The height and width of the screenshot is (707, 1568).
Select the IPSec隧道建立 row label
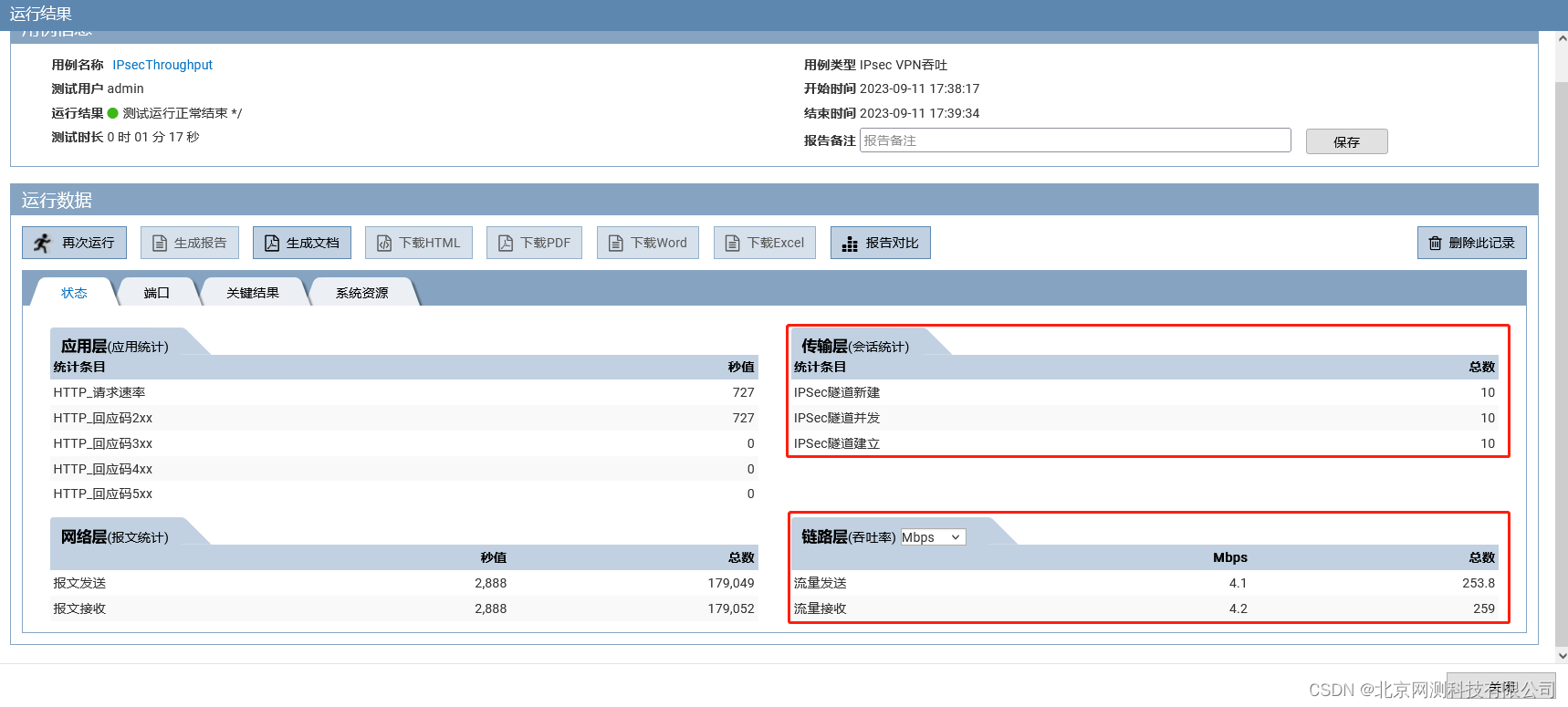(837, 443)
